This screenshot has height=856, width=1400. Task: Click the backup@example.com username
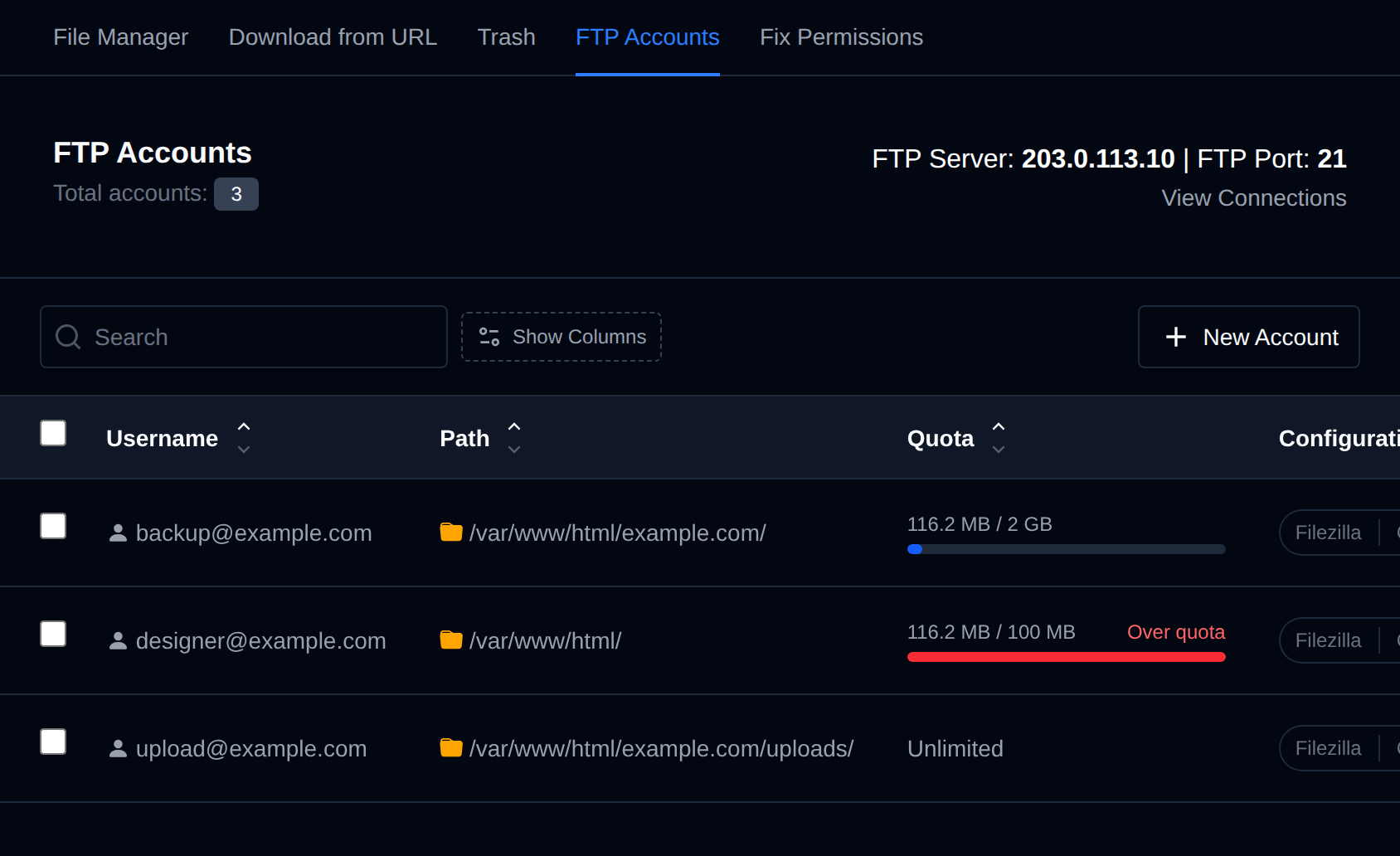pos(254,533)
